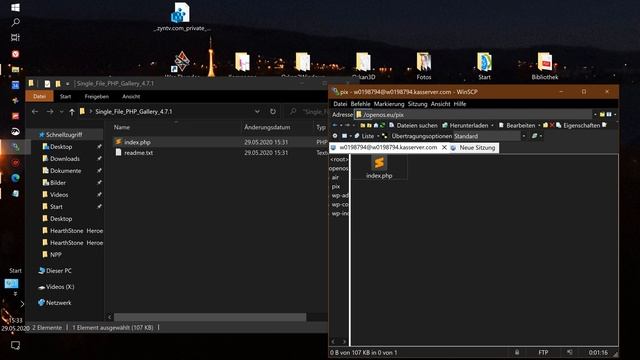This screenshot has width=640, height=360.
Task: Click WinSCP settings gear icon
Action: tap(335, 136)
